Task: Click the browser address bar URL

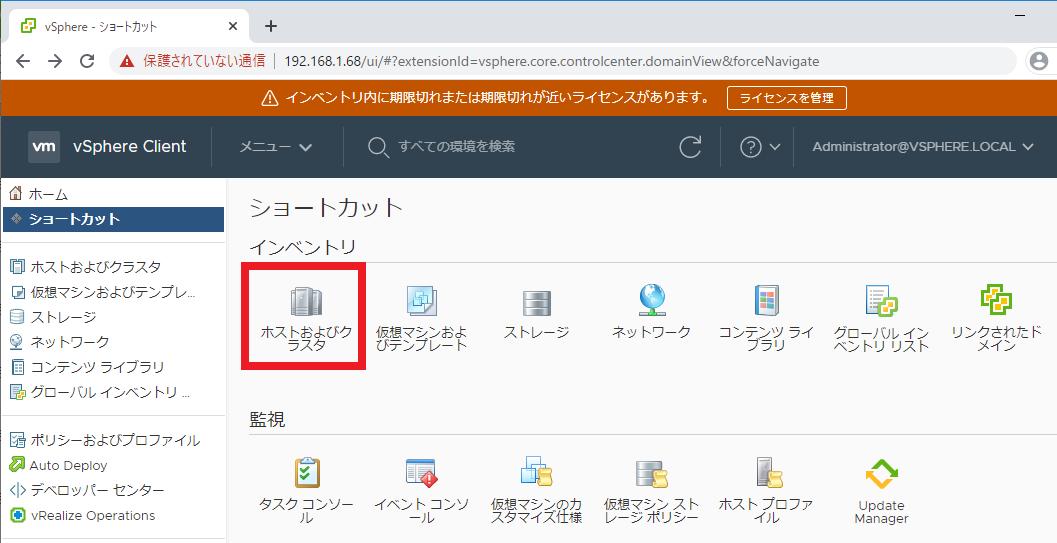Action: click(551, 61)
